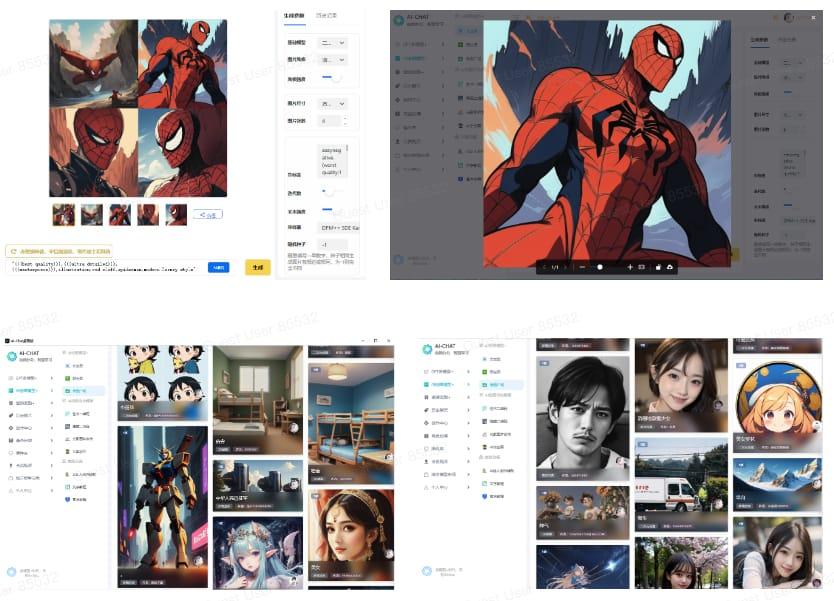
Task: Click the '1/1' page counter in viewer toolbar
Action: (x=555, y=267)
